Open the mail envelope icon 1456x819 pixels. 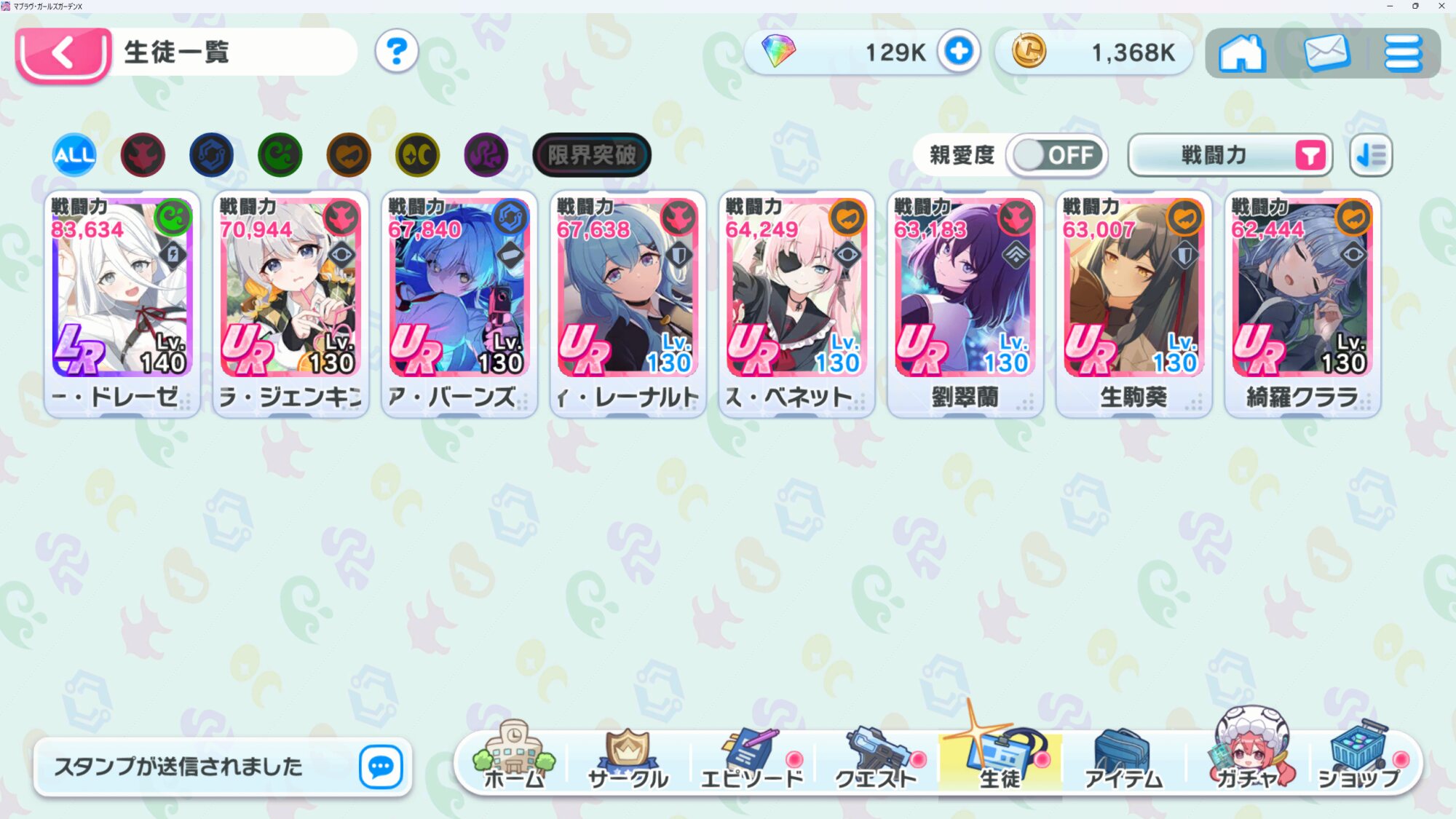coord(1326,53)
